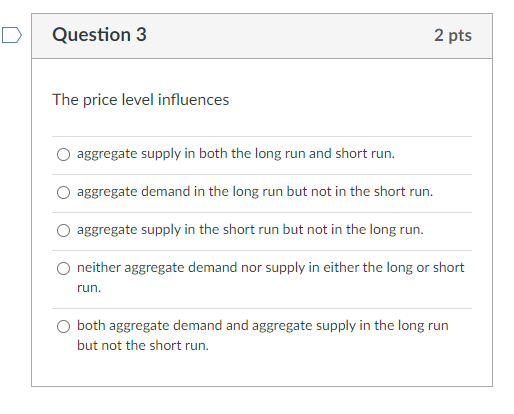This screenshot has width=514, height=414.
Task: Pick radio for supply short run only
Action: pos(63,230)
